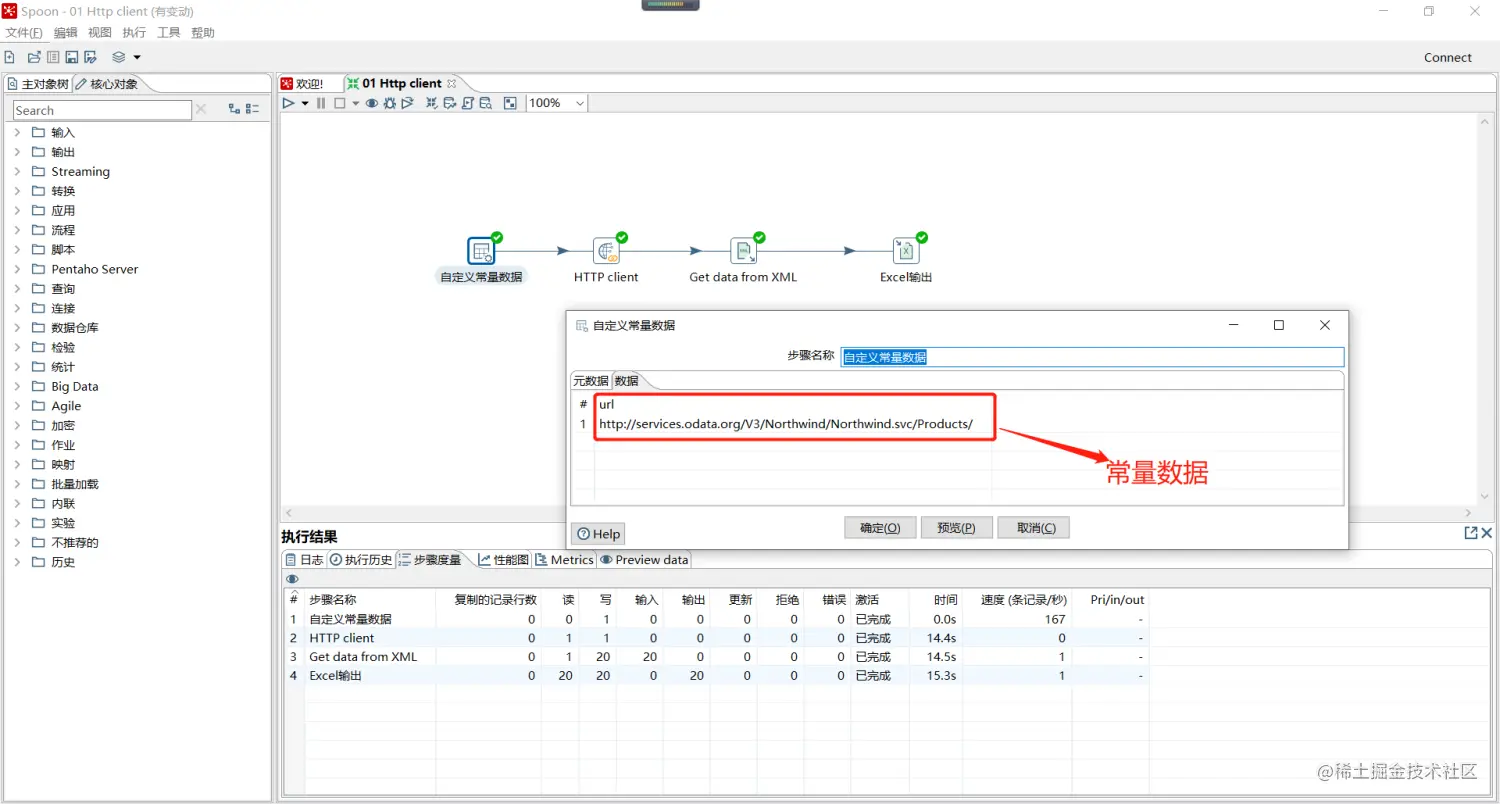Click the 取消(C) button

[x=1034, y=528]
